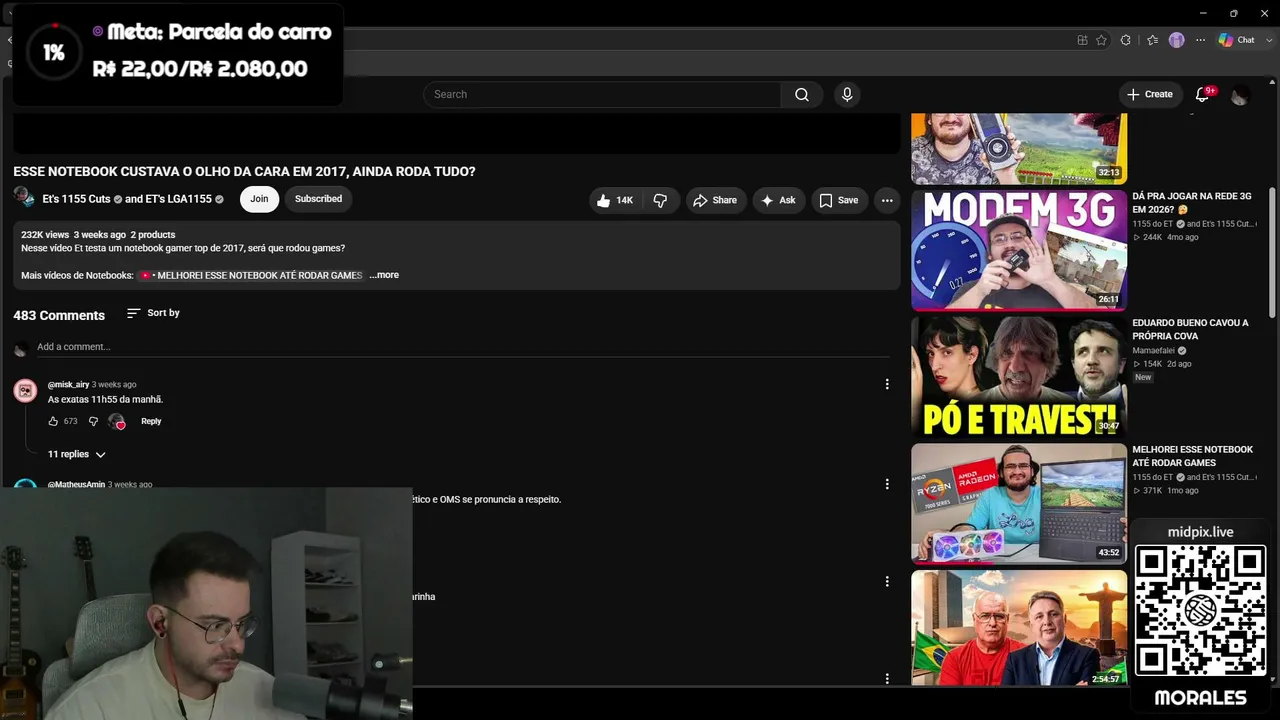Open the MODEM 3G video thumbnail

(1019, 250)
